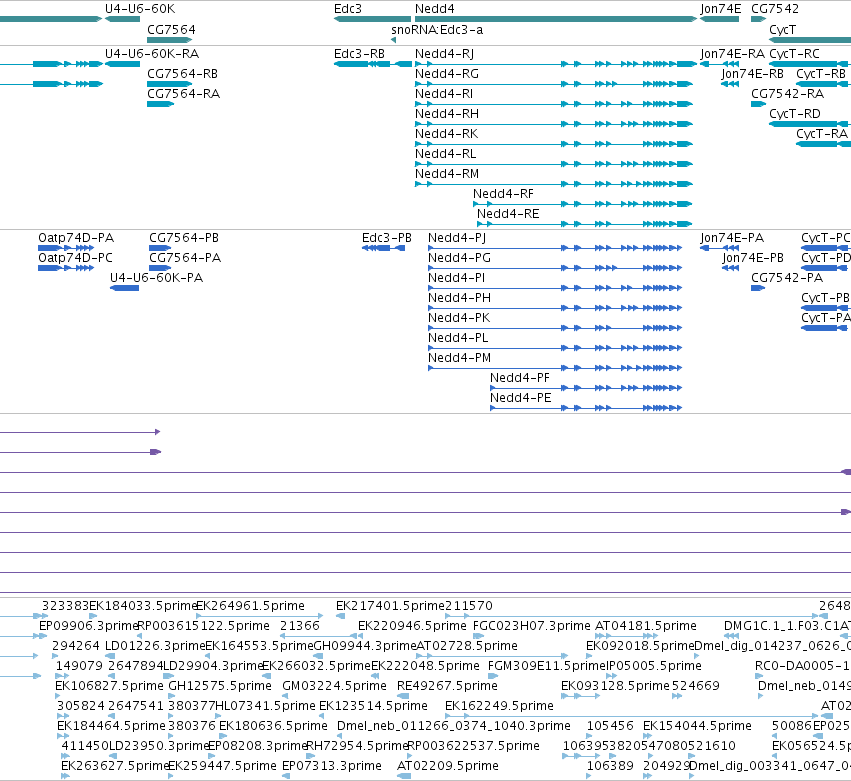Select protein Nedd4-PI label

(x=456, y=278)
